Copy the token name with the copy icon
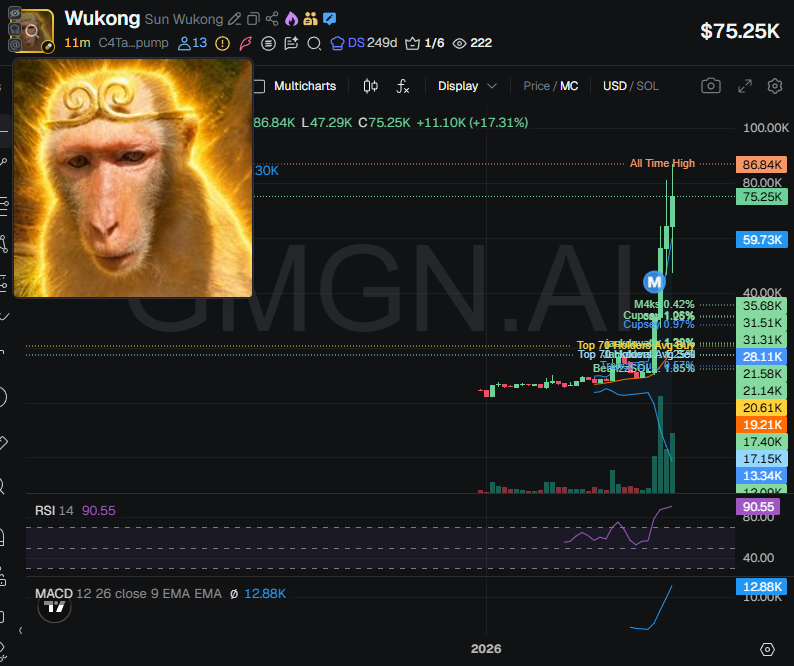The image size is (794, 666). click(253, 19)
